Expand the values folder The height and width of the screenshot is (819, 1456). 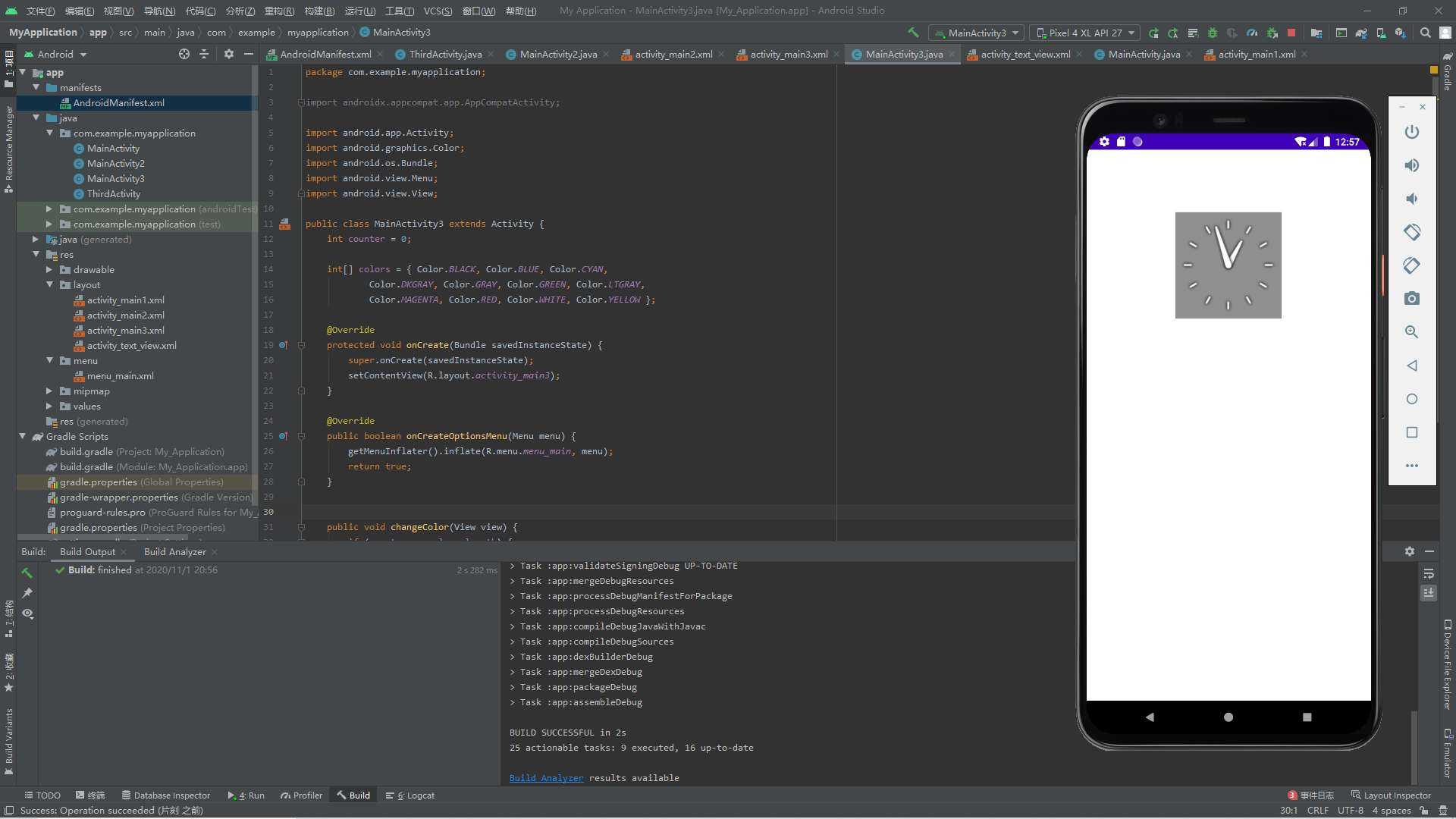49,406
